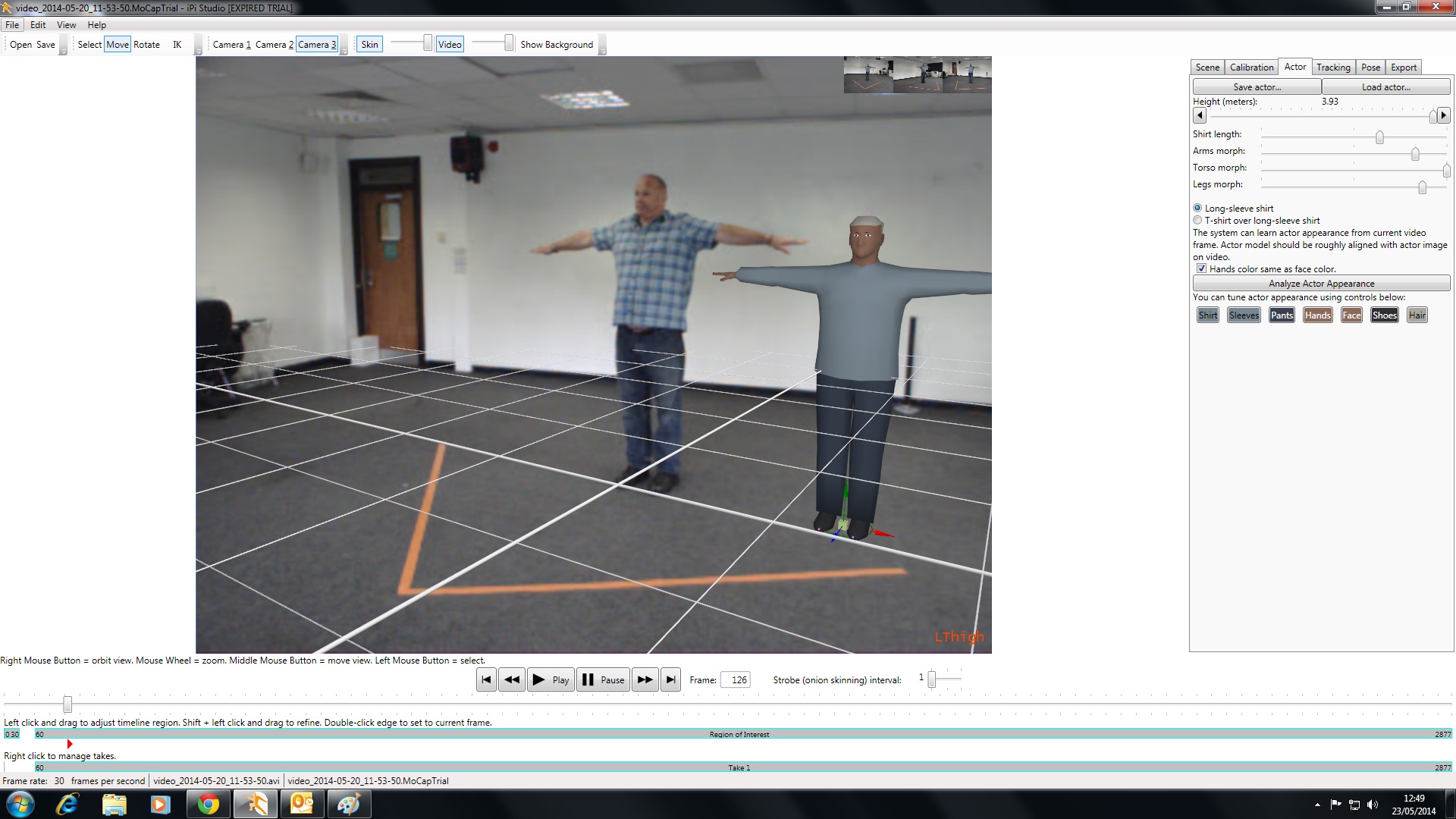Switch to the Tracking tab
Image resolution: width=1456 pixels, height=819 pixels.
(x=1333, y=67)
